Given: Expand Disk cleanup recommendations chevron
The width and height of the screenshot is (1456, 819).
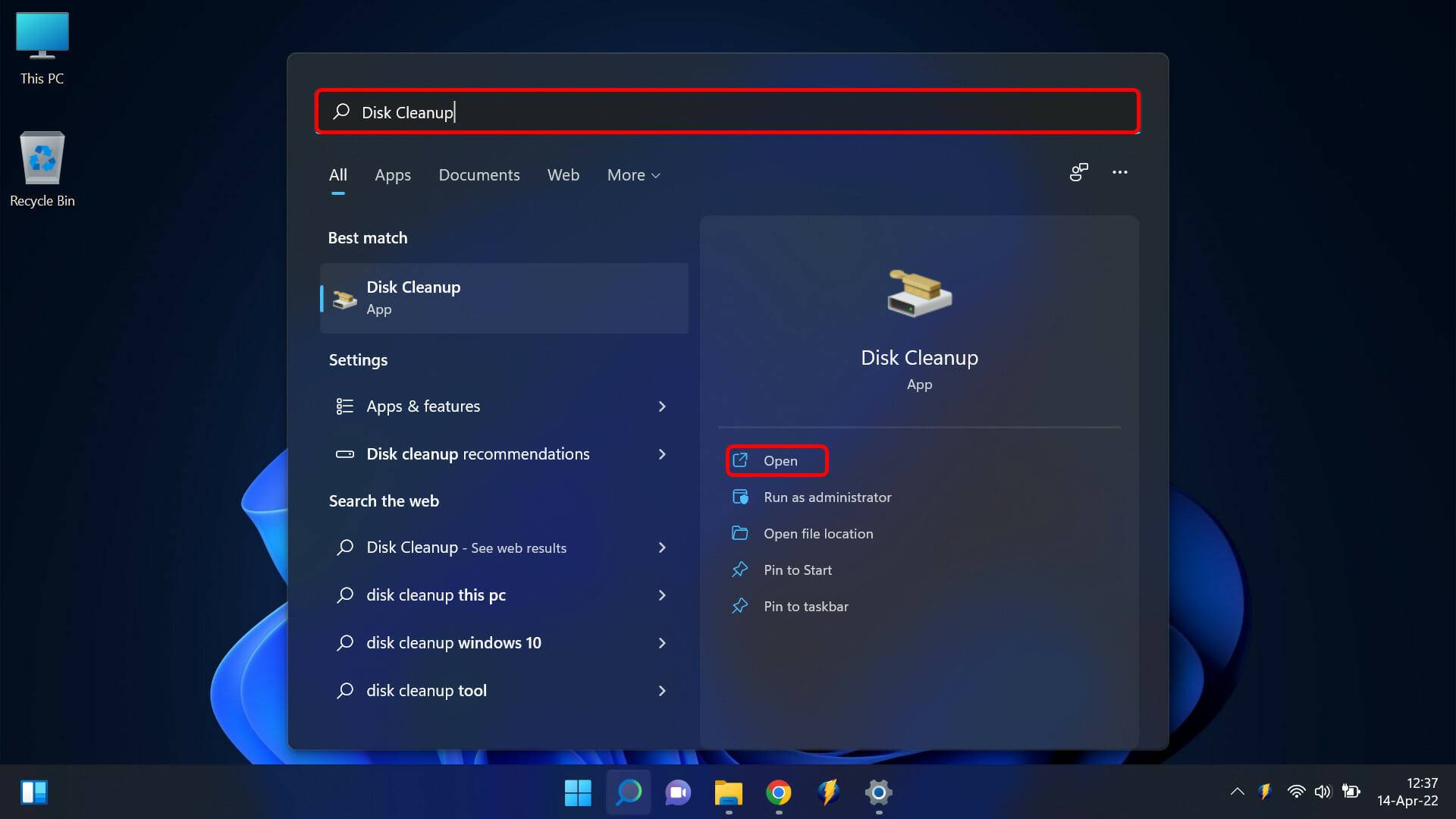Looking at the screenshot, I should [662, 454].
